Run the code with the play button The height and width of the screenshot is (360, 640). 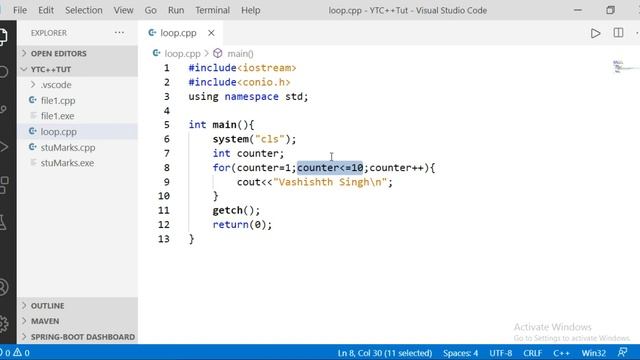[x=596, y=33]
